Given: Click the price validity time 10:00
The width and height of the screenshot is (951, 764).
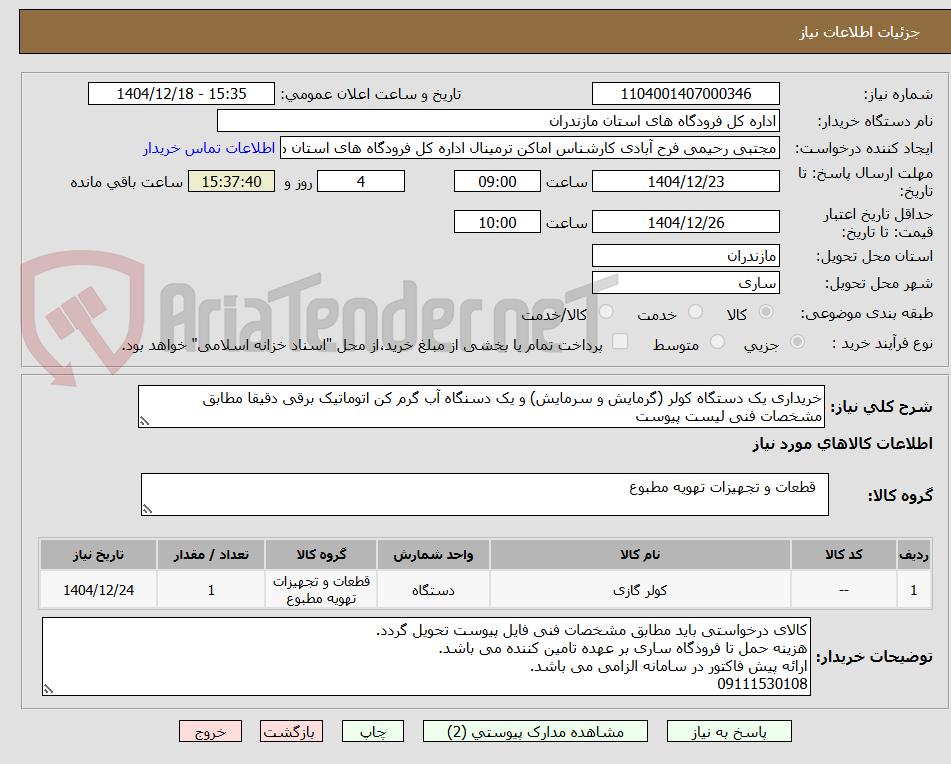Looking at the screenshot, I should (497, 222).
